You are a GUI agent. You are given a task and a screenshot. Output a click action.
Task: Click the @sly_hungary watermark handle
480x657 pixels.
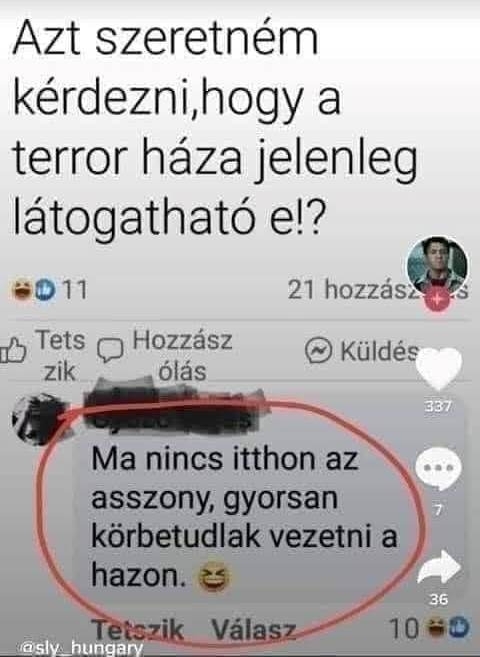81,648
